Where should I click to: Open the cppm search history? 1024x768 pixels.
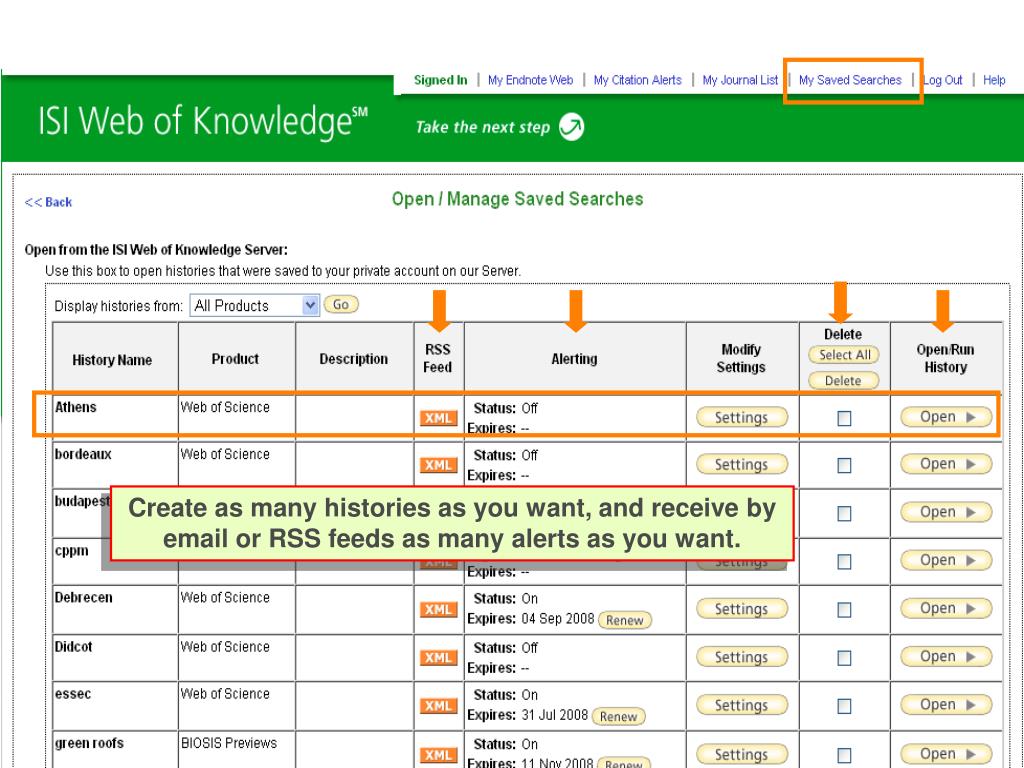[946, 560]
